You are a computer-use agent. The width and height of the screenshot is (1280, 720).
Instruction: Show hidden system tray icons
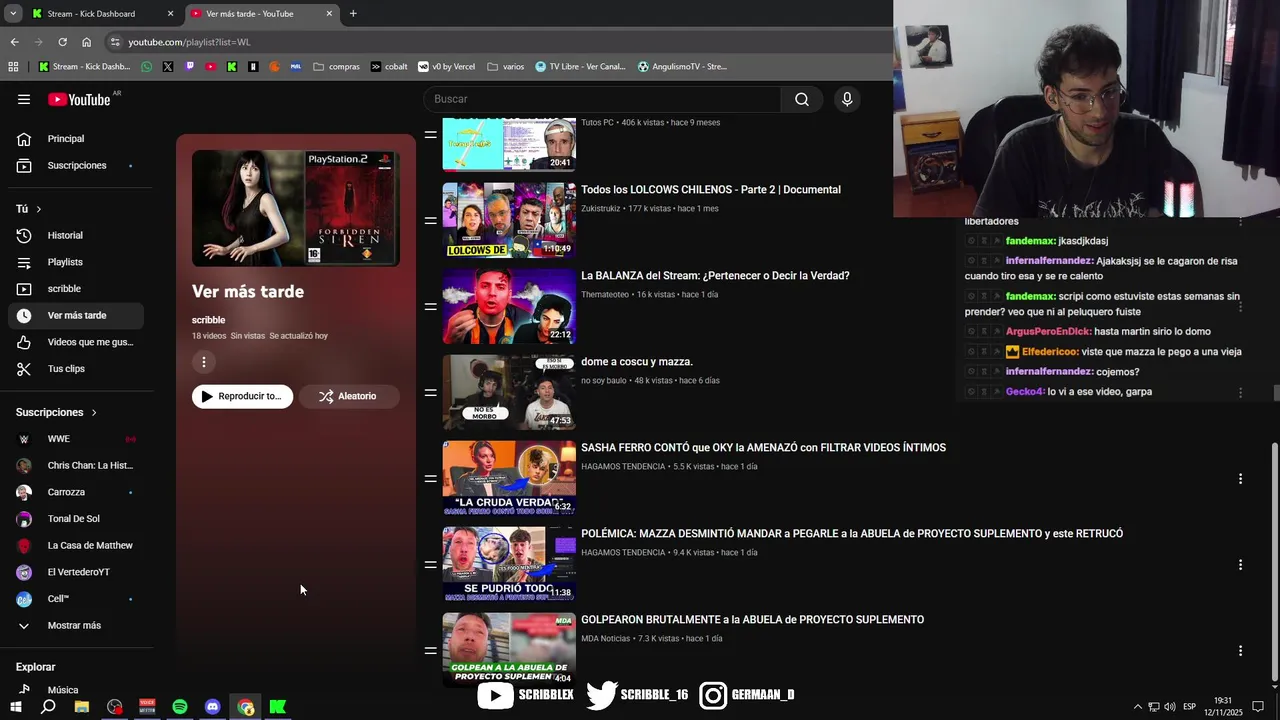pos(1137,707)
